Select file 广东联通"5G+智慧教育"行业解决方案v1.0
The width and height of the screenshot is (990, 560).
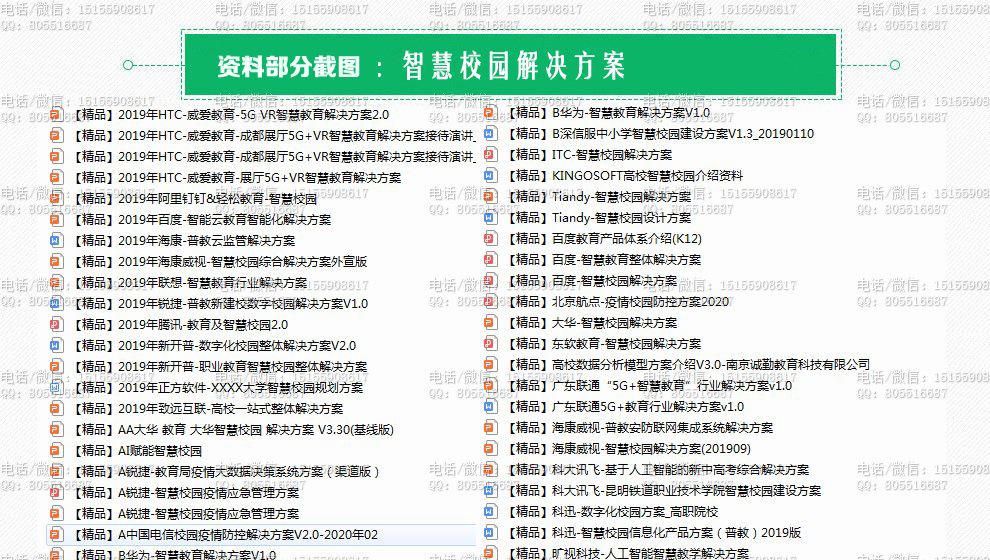click(649, 386)
